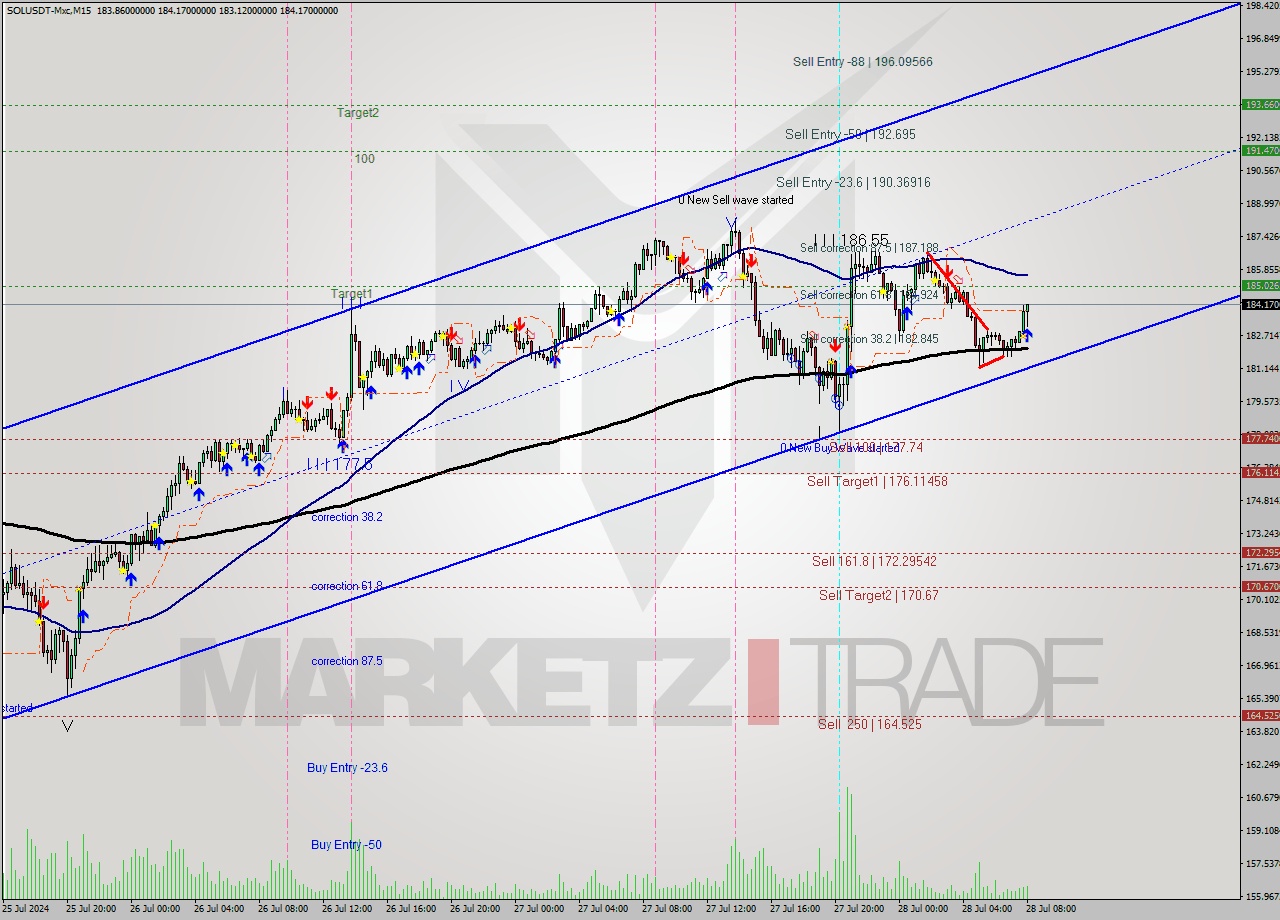This screenshot has width=1280, height=920.
Task: Click the '27 Jul 20:00' time axis label
Action: 861,909
